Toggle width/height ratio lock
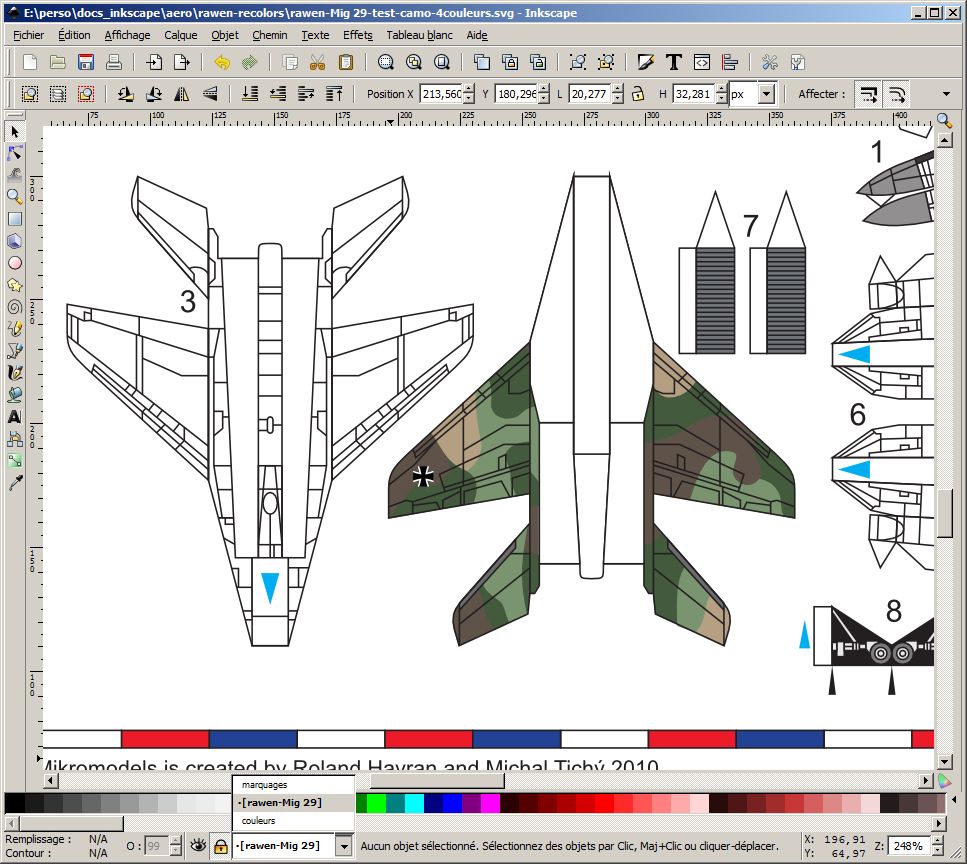 [x=638, y=94]
